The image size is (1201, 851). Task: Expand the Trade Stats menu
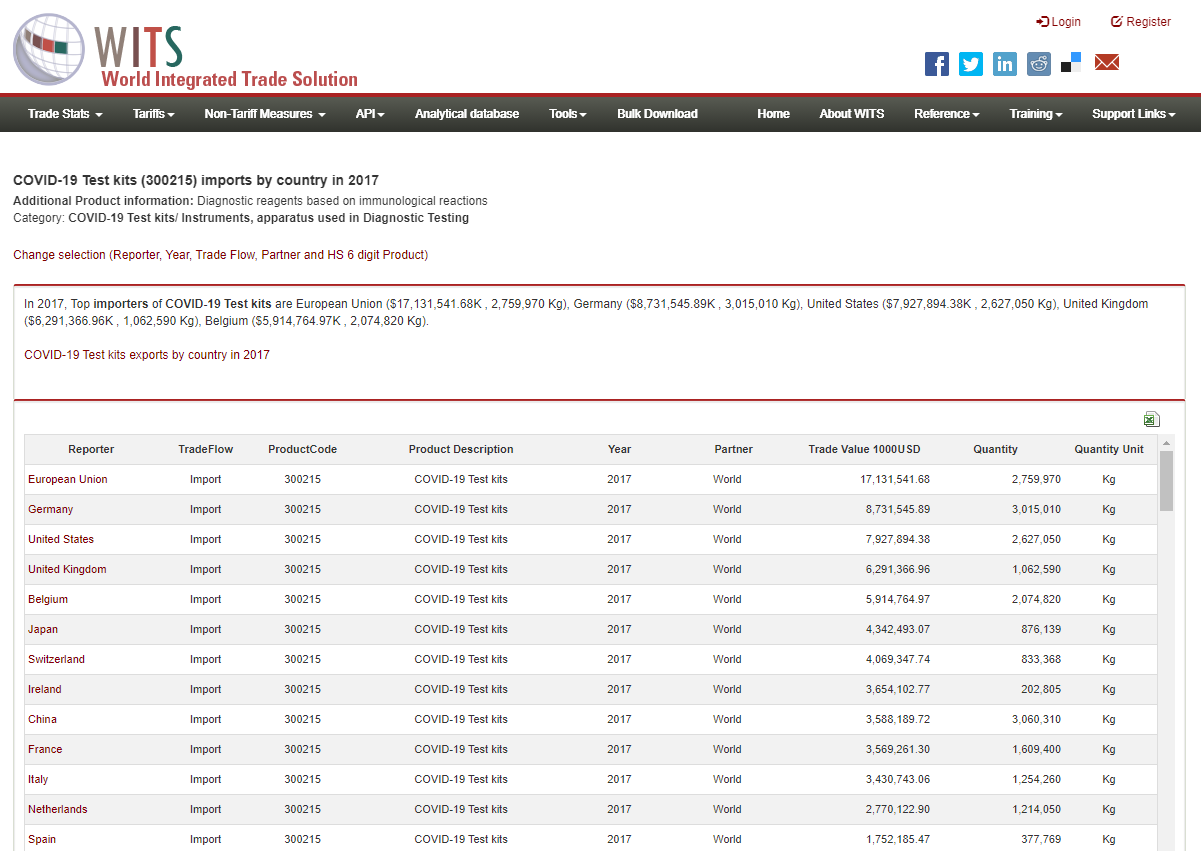(x=65, y=114)
